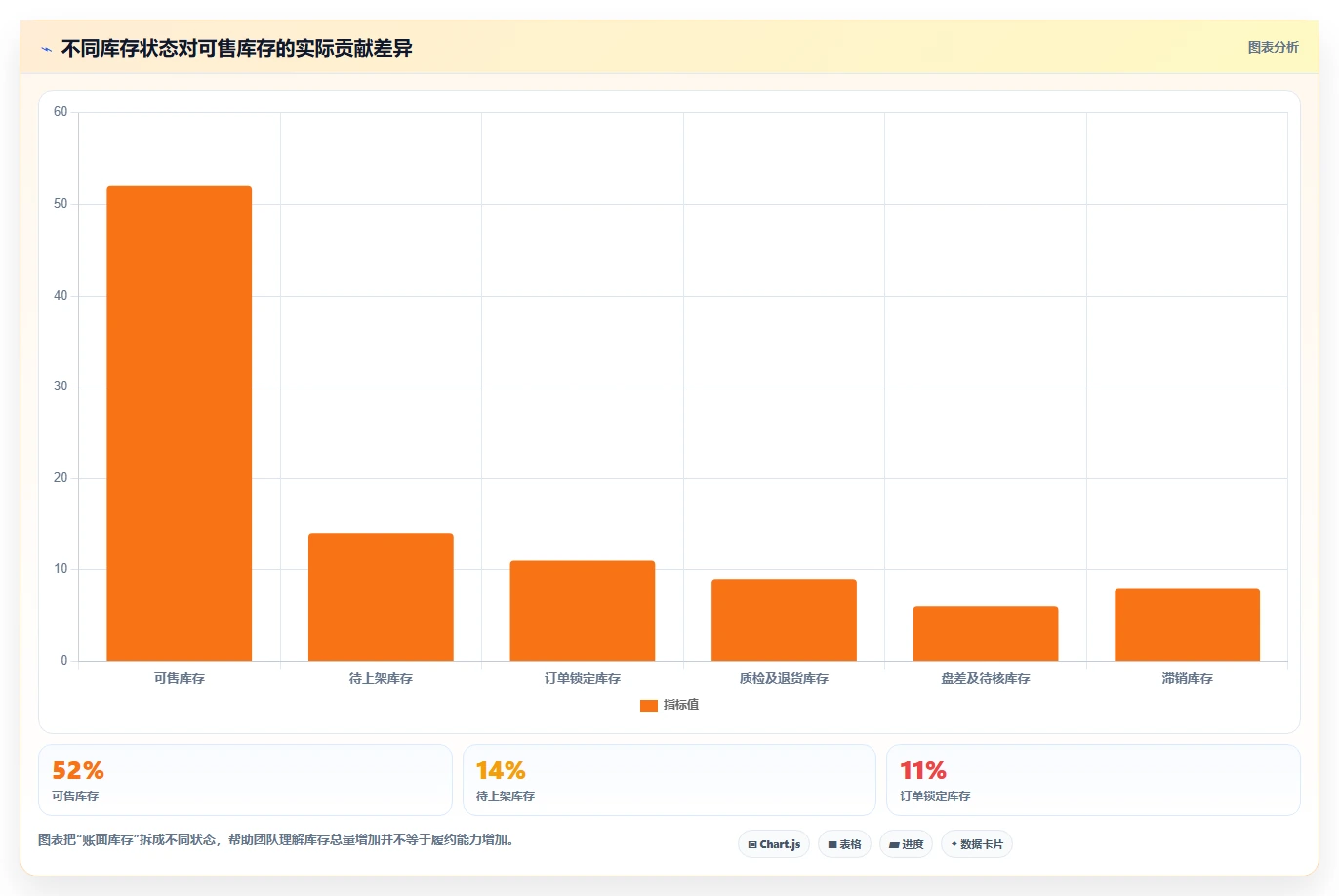Screen dimensions: 1339x896
Task: Select the 订单锁定库存 bar in the chart
Action: click(583, 611)
